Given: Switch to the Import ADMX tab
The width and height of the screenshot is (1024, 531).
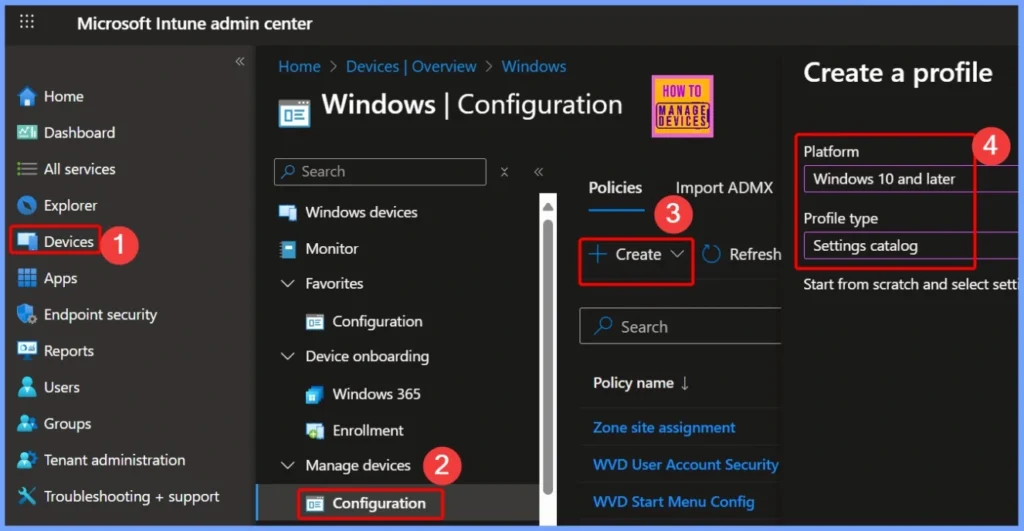Looking at the screenshot, I should [724, 187].
